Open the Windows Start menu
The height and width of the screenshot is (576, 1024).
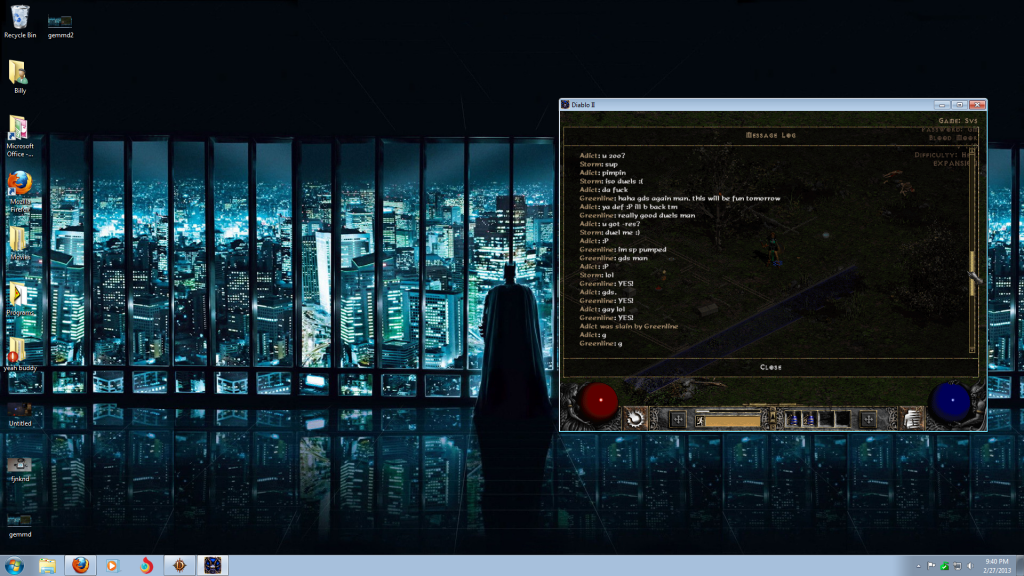pos(14,566)
